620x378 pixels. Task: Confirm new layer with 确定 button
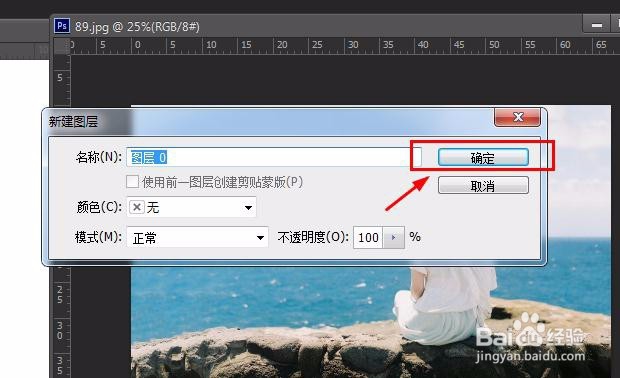[x=483, y=158]
